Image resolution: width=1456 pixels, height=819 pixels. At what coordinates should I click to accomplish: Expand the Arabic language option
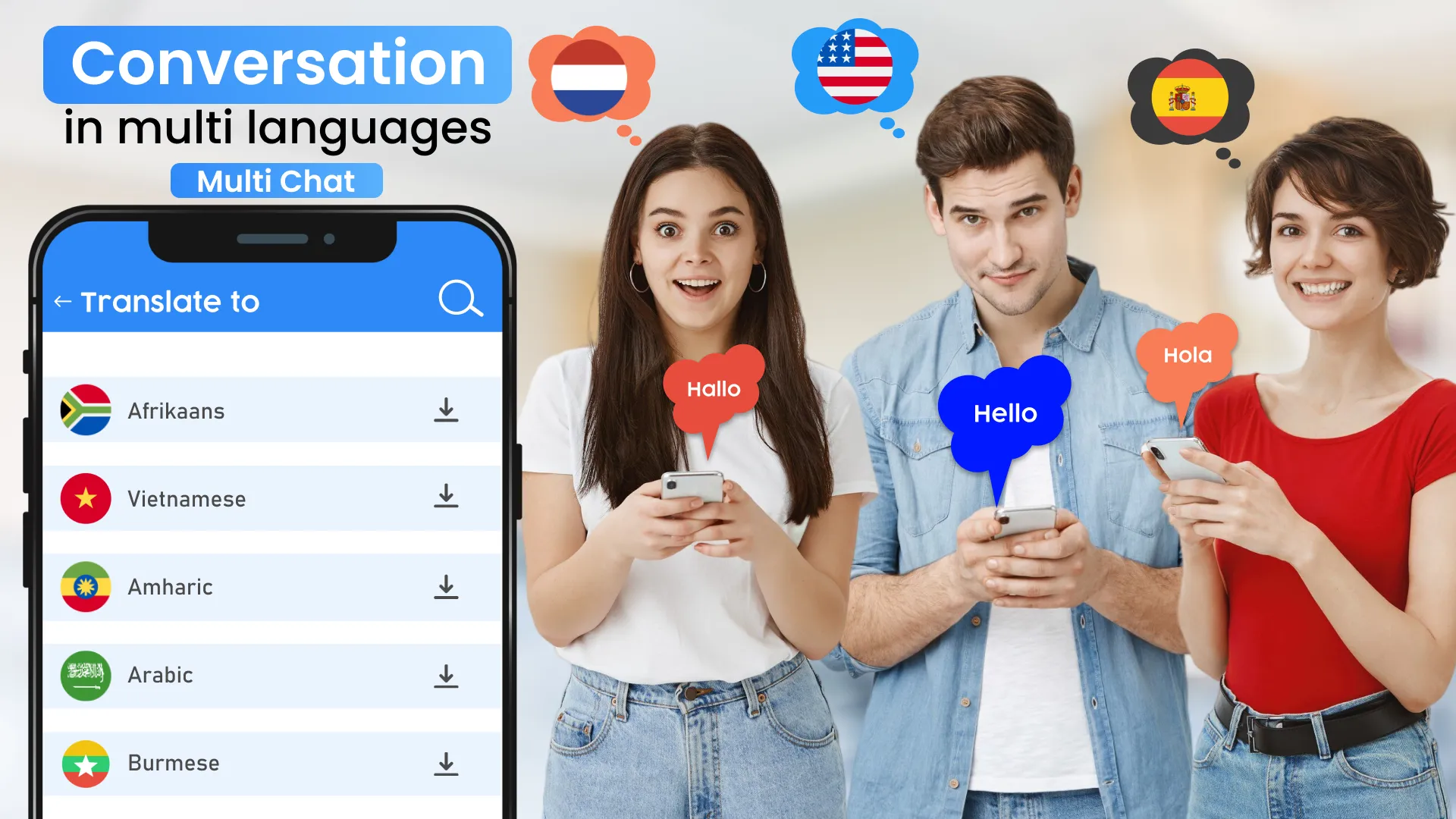pos(447,674)
